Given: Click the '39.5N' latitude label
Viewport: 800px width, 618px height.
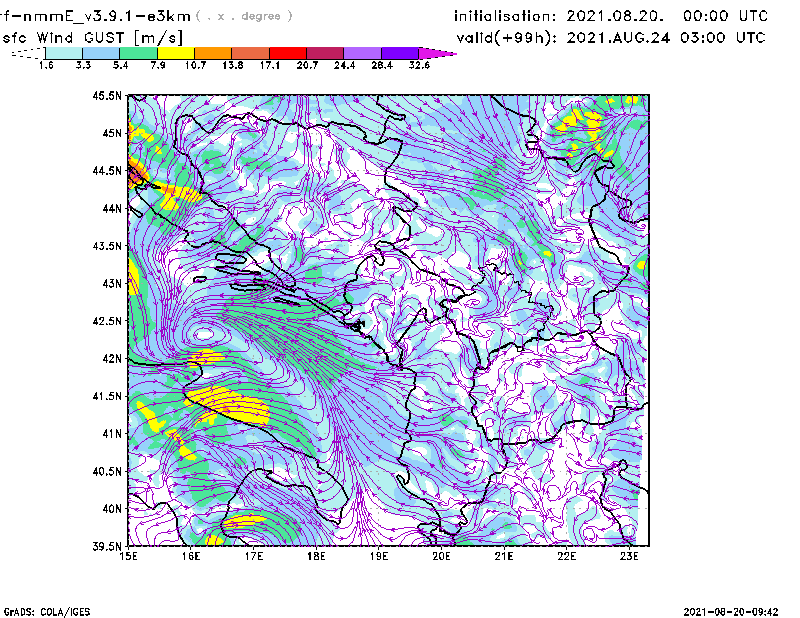Looking at the screenshot, I should tap(108, 546).
